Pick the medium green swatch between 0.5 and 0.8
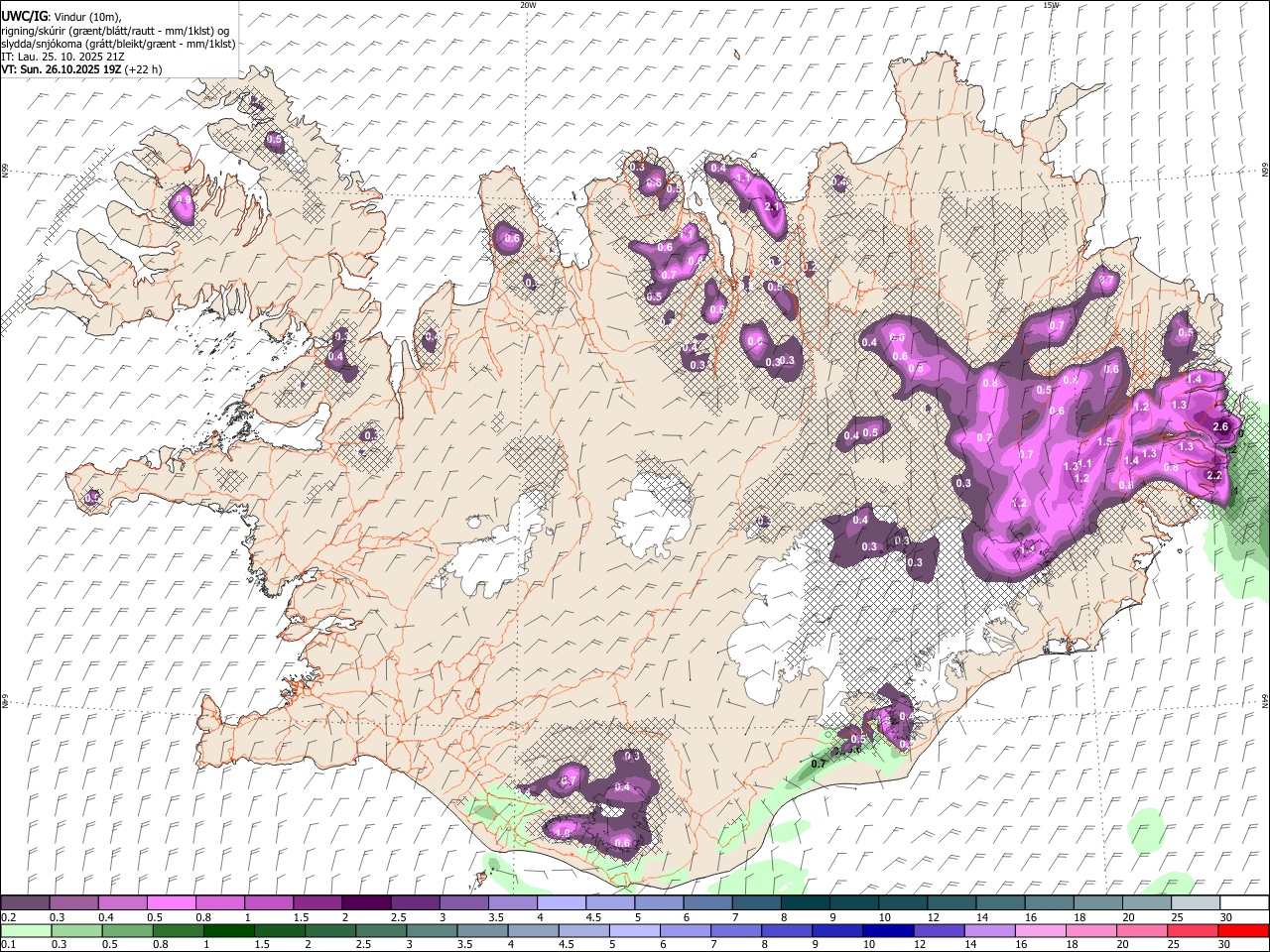This screenshot has height=952, width=1270. (x=127, y=930)
